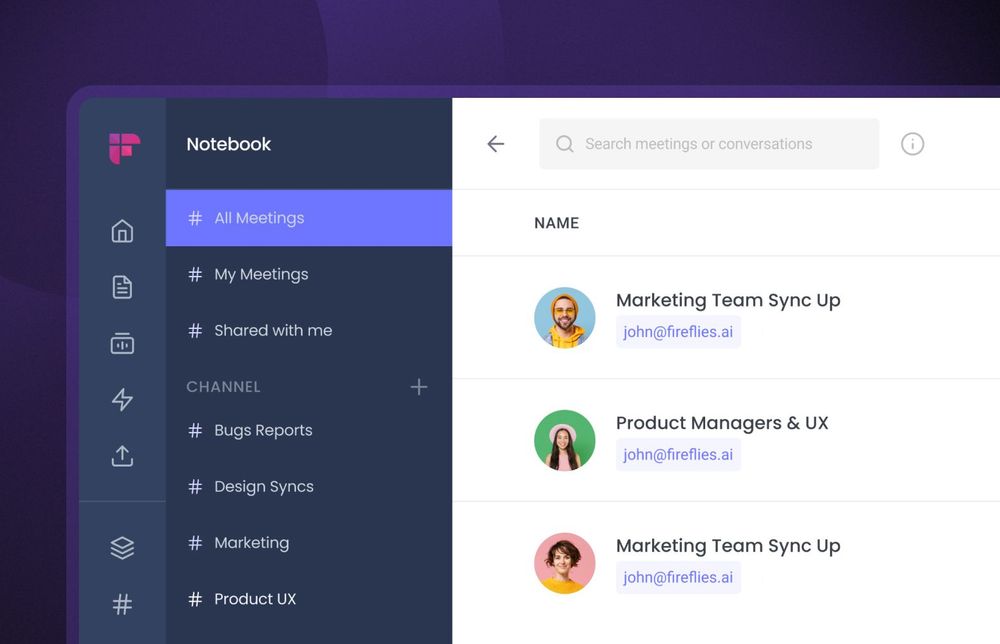Select the Notebook document icon in sidebar

(122, 286)
